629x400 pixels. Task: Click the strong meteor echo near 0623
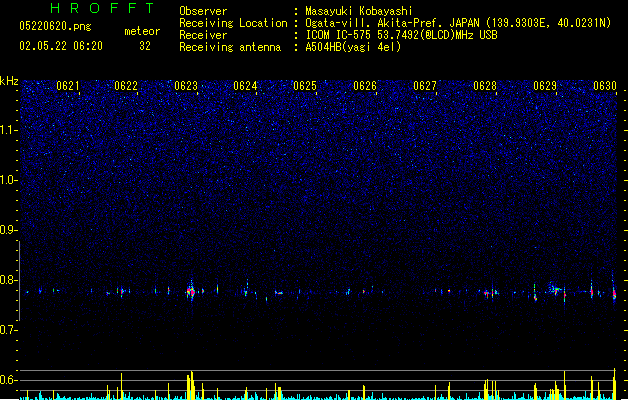coord(191,291)
